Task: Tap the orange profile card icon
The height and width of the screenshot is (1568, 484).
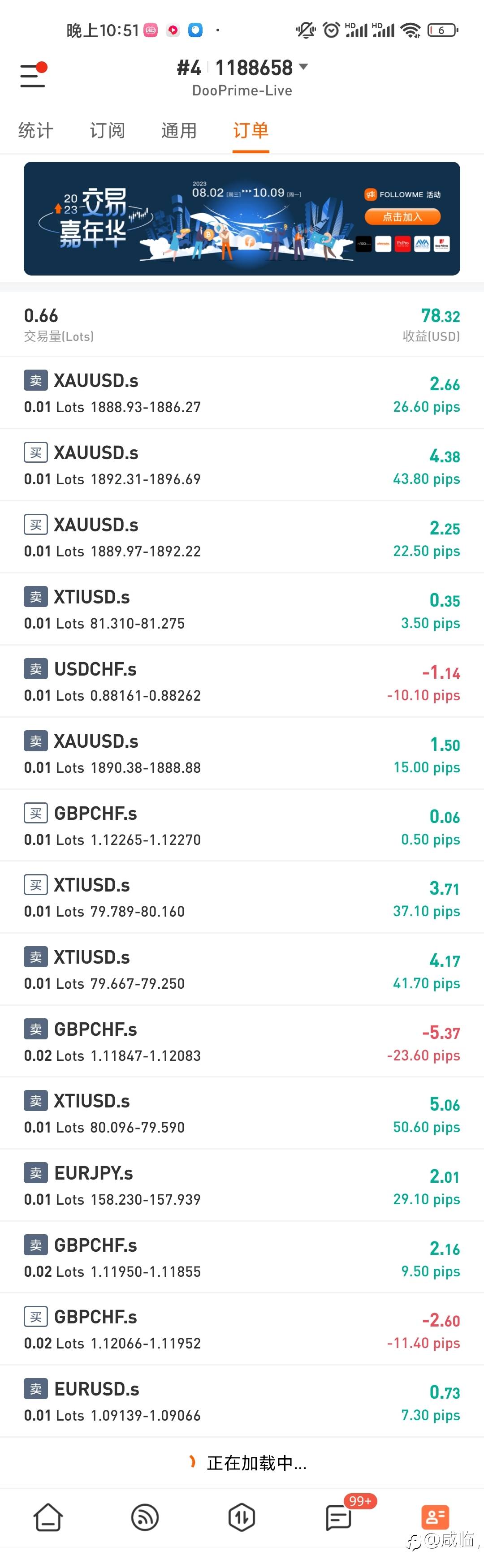Action: click(435, 1517)
